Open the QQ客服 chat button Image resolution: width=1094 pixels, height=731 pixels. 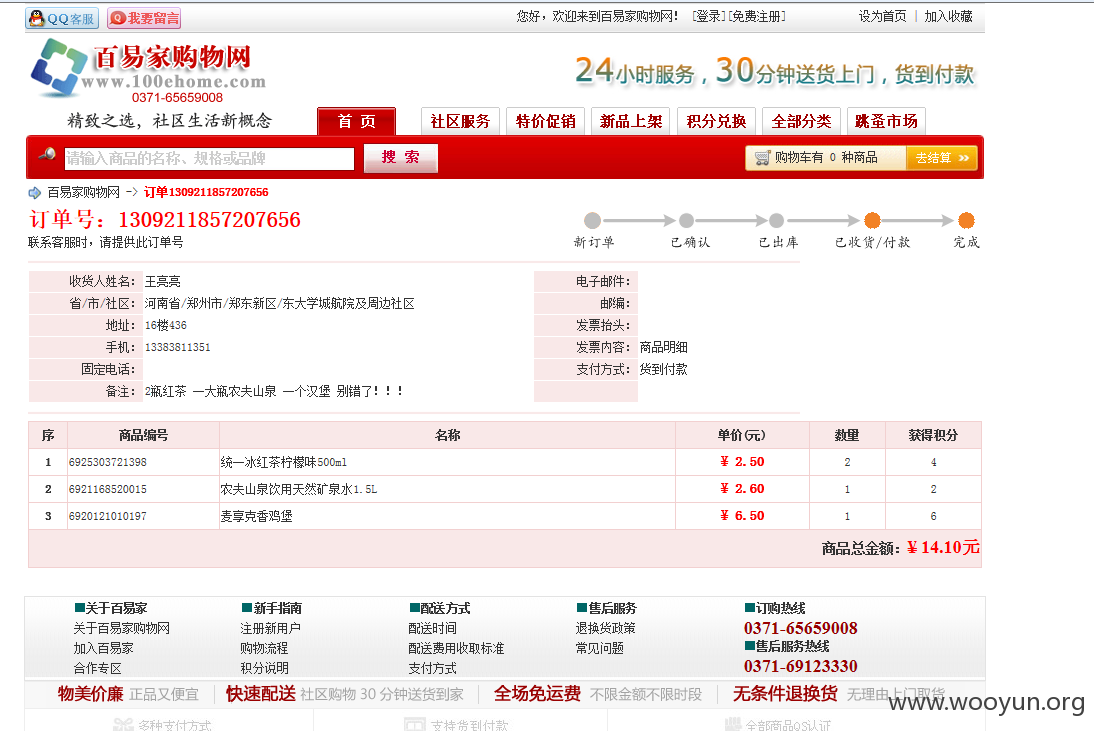tap(62, 18)
